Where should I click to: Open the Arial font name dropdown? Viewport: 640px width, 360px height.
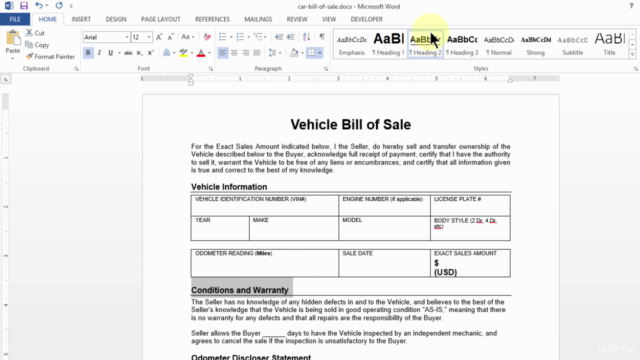127,37
